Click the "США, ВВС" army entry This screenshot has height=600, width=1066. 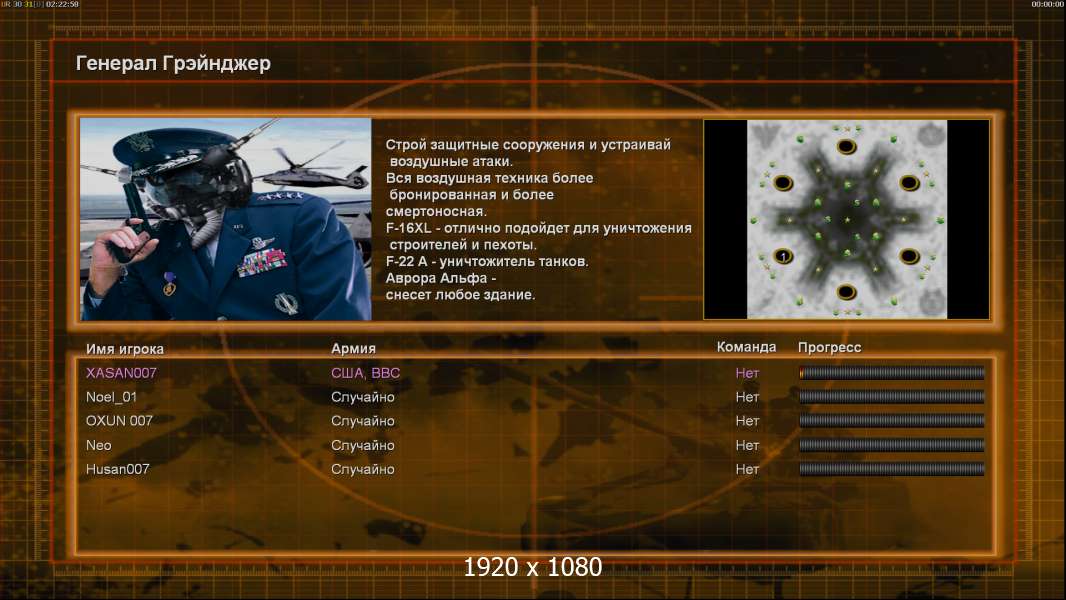365,373
